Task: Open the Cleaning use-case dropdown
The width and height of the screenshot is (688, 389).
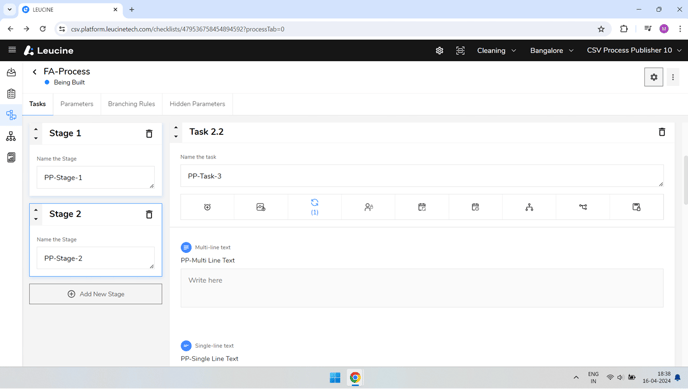Action: [496, 50]
